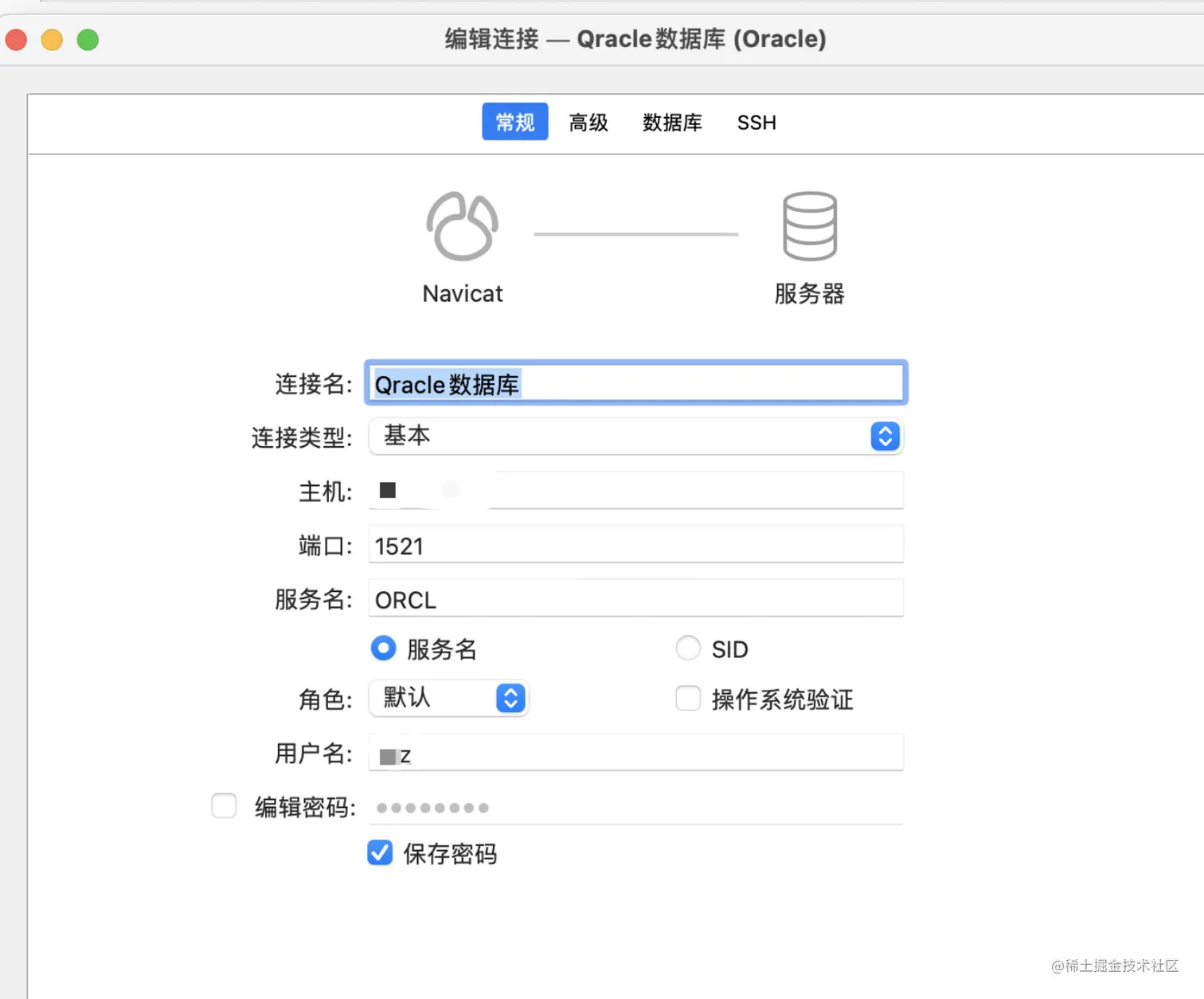Click the 用户名 input field
The width and height of the screenshot is (1204, 999).
click(x=636, y=753)
